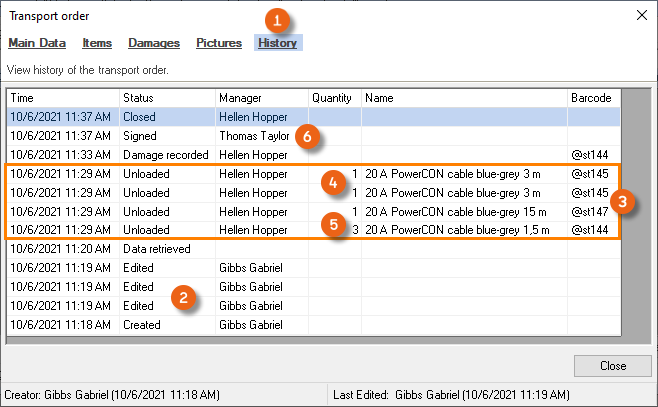Close the Transport order window with X
This screenshot has height=407, width=658.
coord(641,15)
